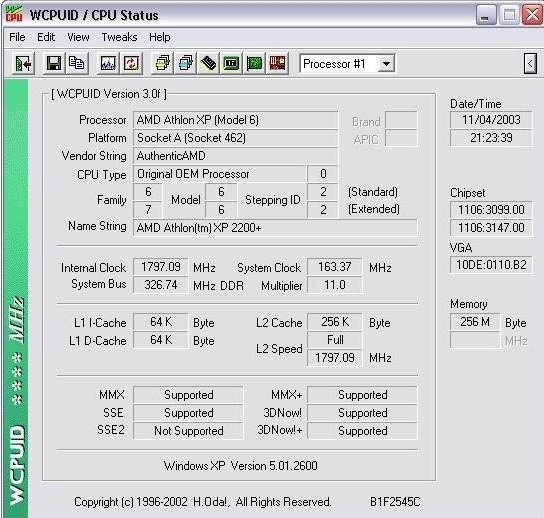Click the MMX+ Supported field
Screen dimensions: 544x518
click(362, 395)
